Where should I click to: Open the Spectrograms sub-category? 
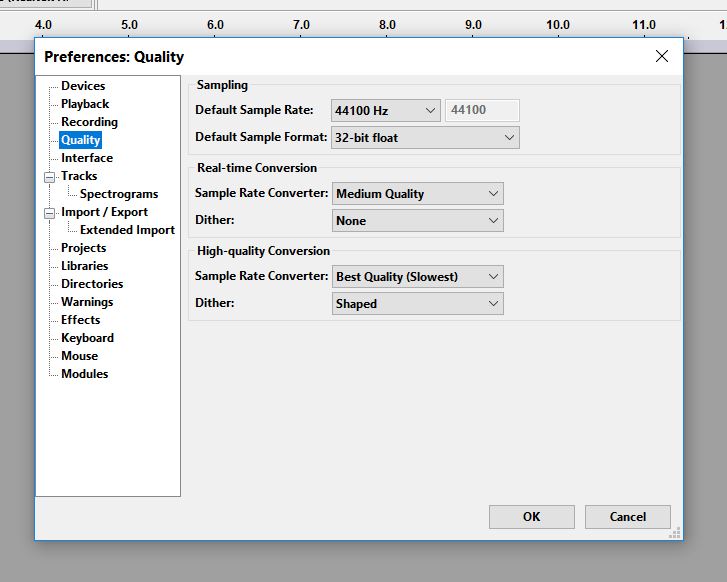119,194
